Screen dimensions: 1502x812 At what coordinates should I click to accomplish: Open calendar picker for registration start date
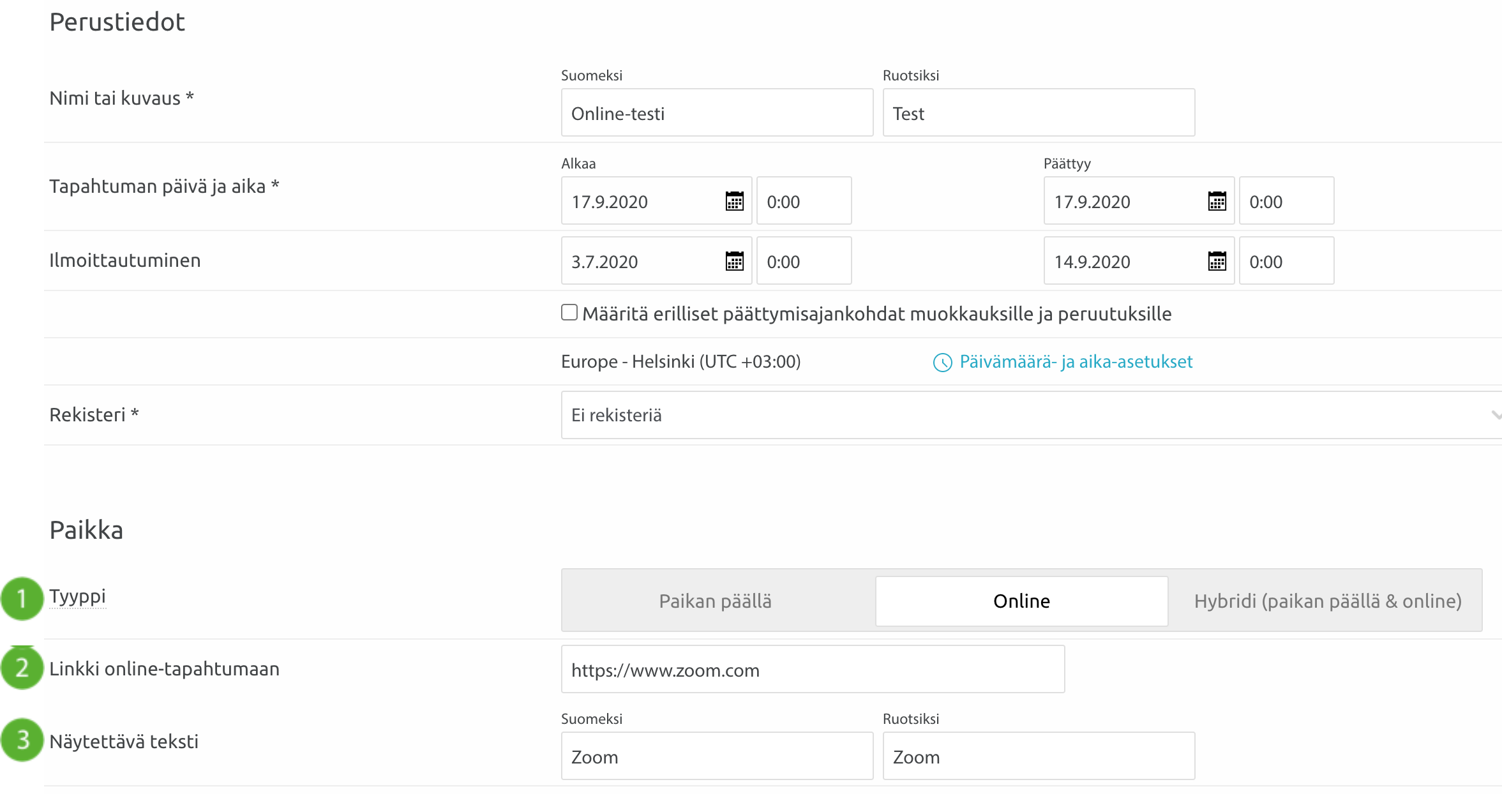[735, 261]
